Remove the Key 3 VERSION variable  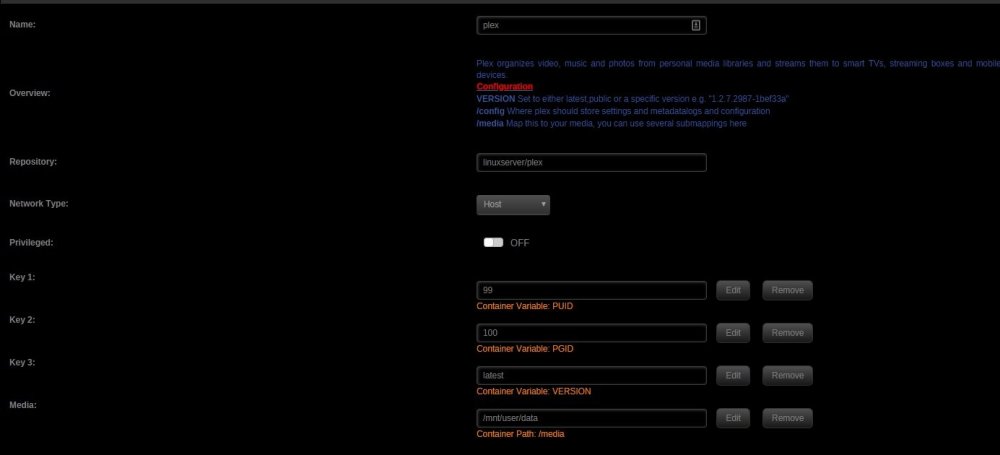(788, 375)
